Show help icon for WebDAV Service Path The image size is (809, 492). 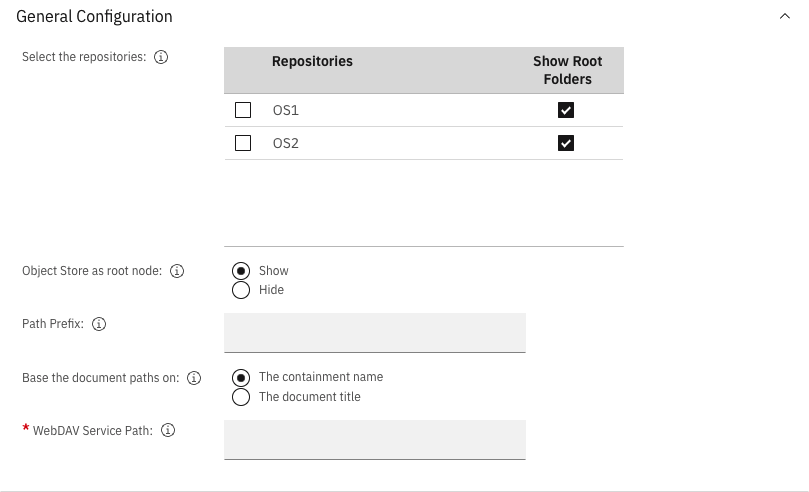click(x=168, y=431)
